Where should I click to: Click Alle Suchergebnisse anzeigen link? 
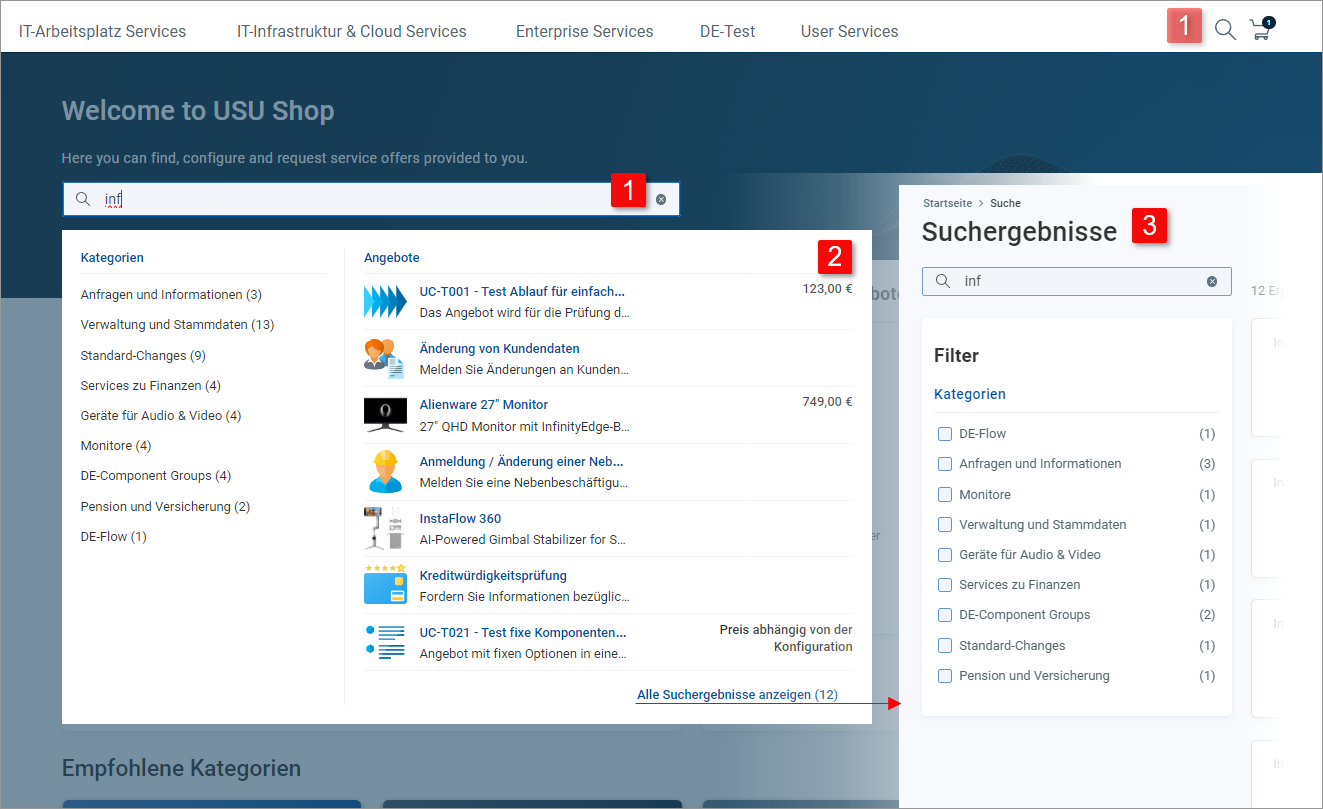[737, 694]
